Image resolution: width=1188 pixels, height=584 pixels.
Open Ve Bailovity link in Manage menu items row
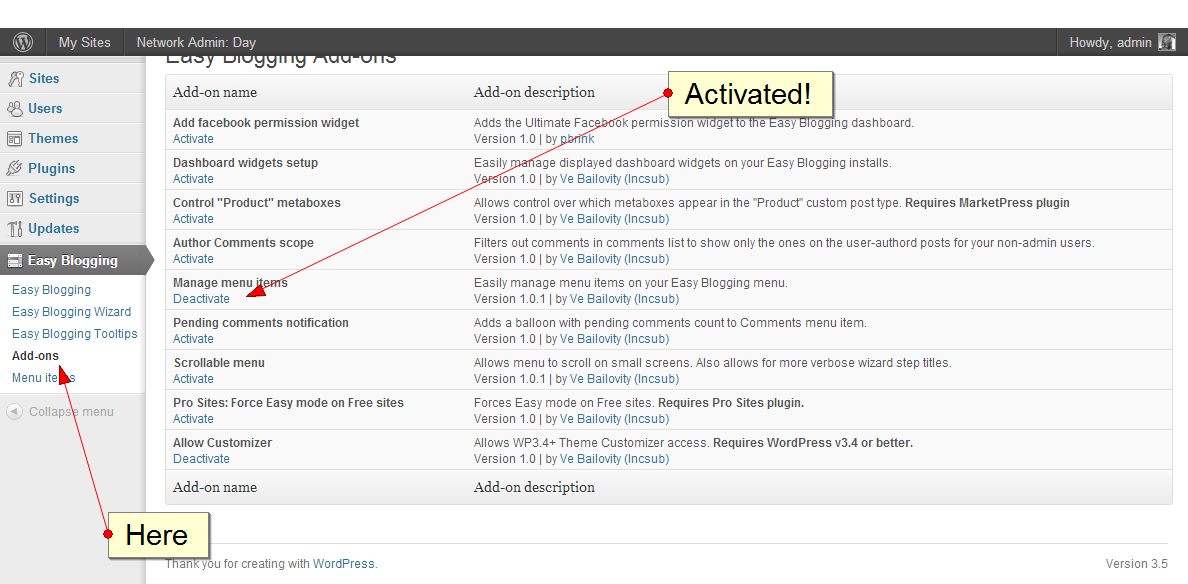tap(624, 299)
